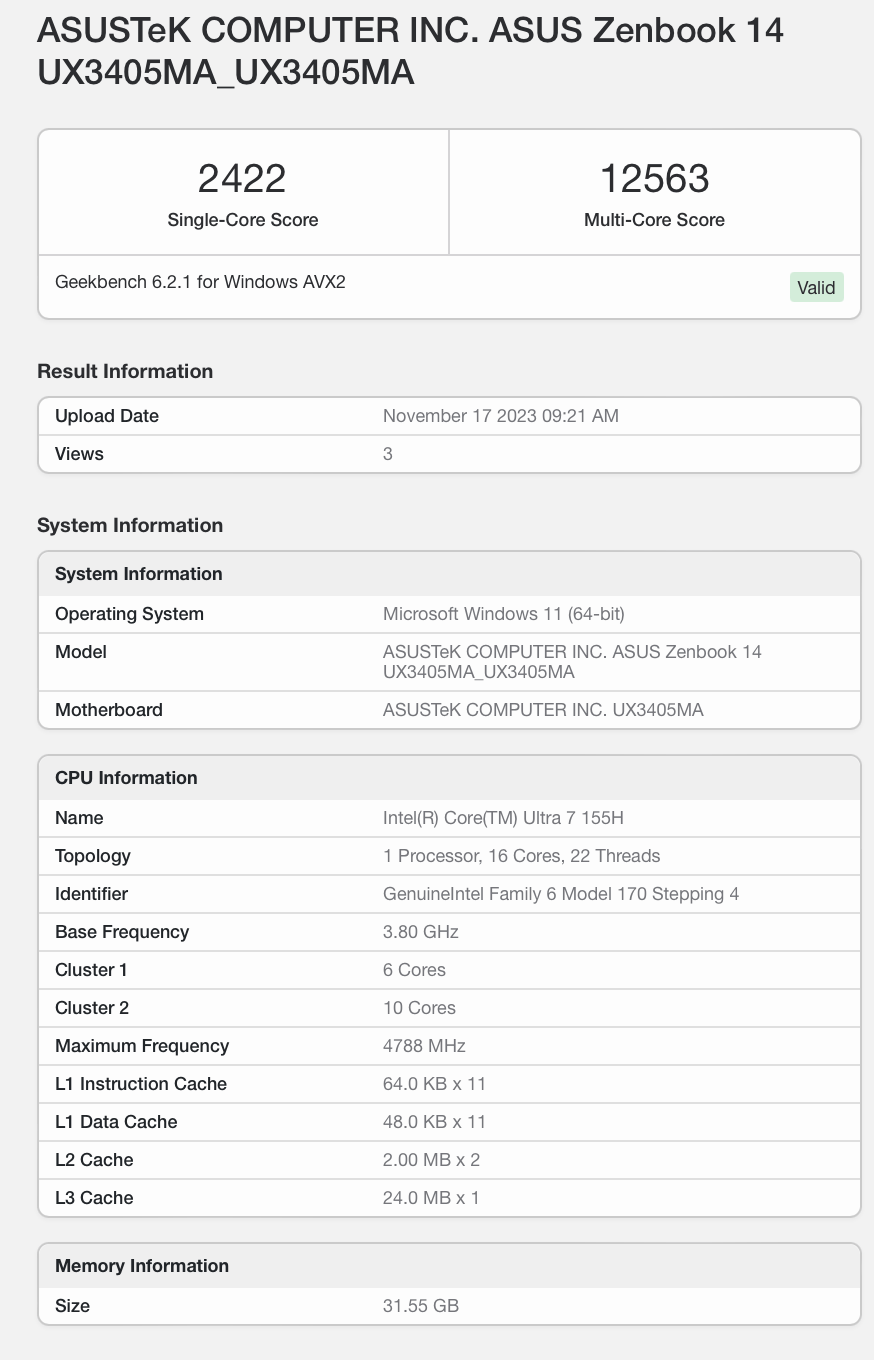Click the Topology row value
This screenshot has width=874, height=1360.
pos(521,856)
